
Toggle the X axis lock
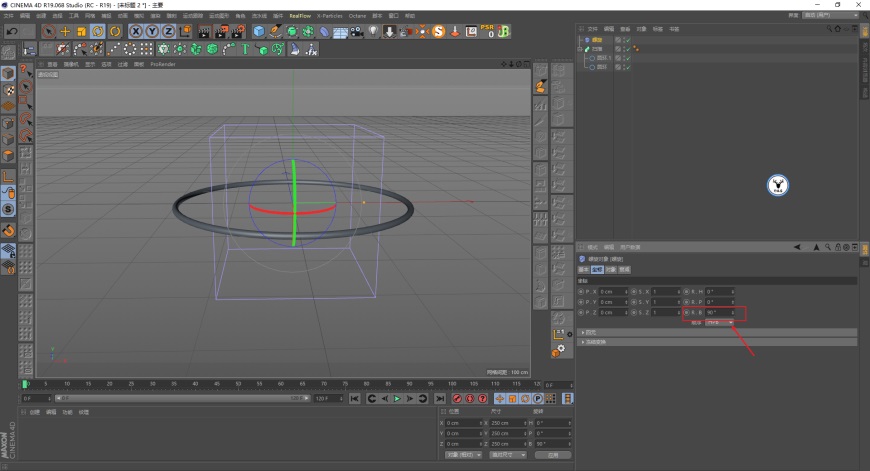pyautogui.click(x=135, y=32)
